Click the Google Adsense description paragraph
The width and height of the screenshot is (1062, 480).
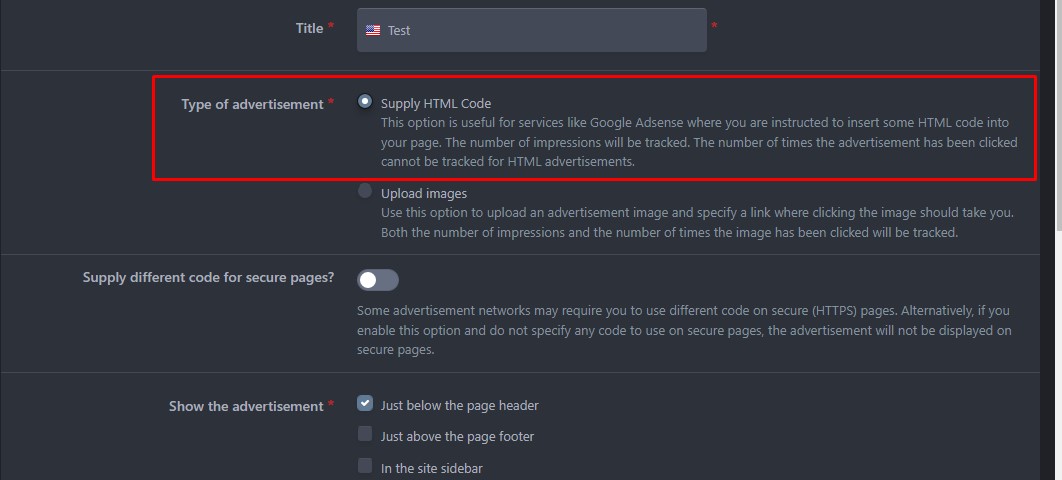(699, 142)
